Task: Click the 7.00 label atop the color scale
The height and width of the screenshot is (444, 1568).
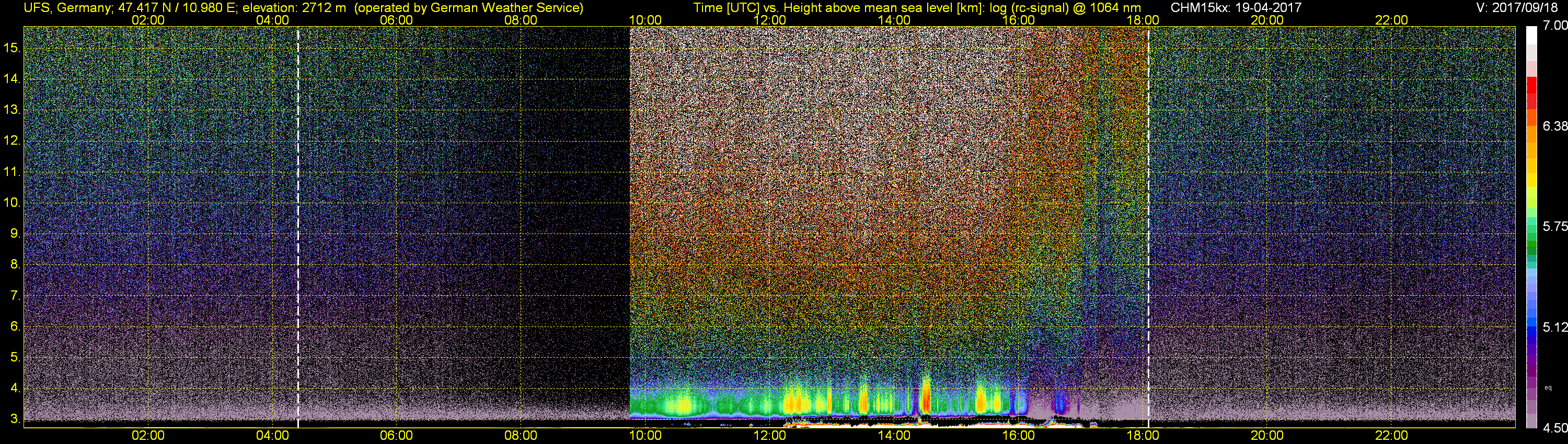Action: 1554,26
